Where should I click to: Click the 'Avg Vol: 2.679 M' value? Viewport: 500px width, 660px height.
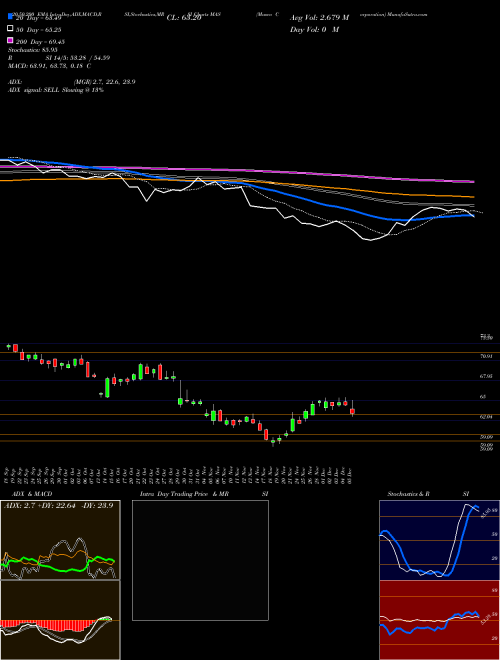[x=319, y=18]
